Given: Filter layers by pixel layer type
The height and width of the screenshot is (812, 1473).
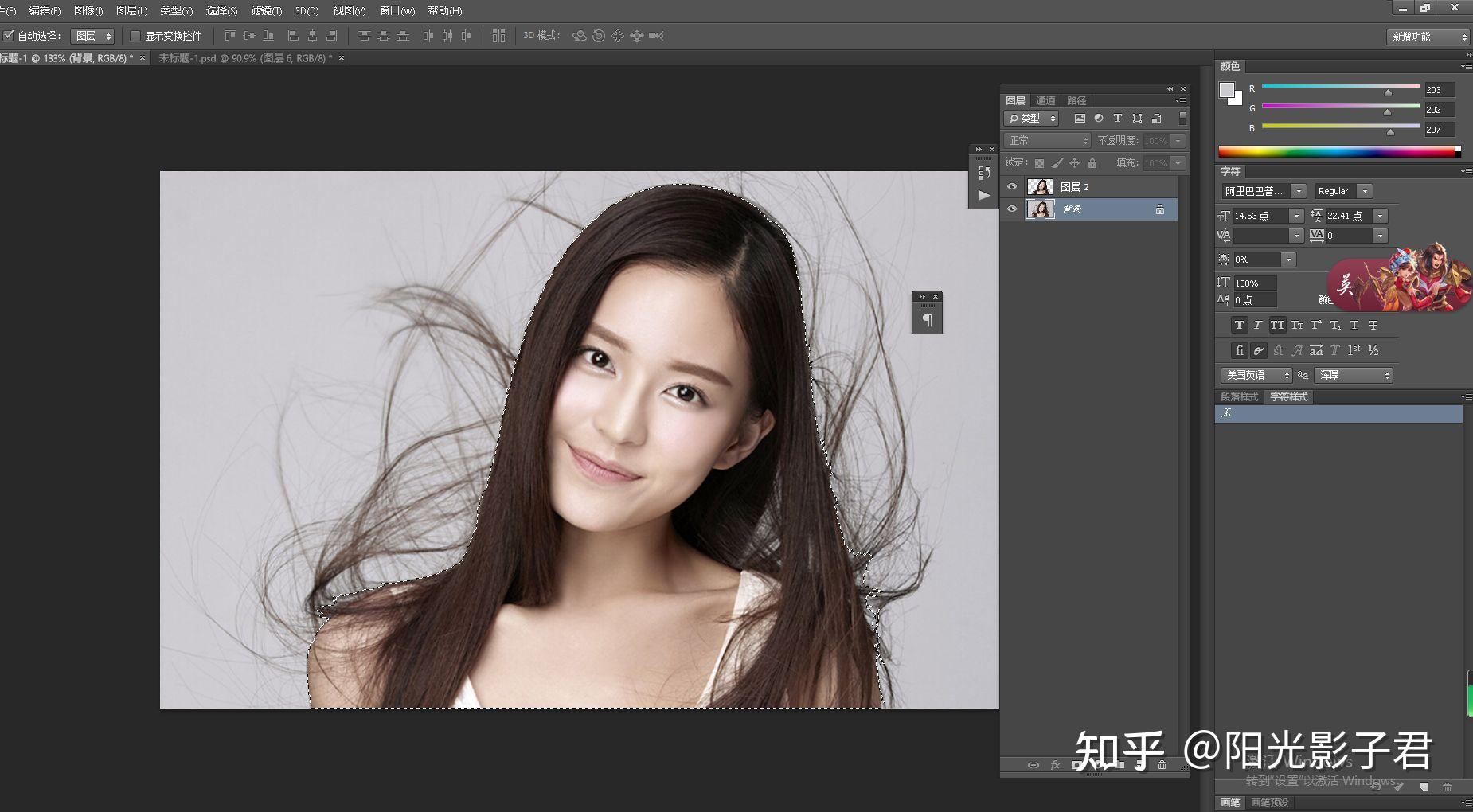Looking at the screenshot, I should [1080, 119].
